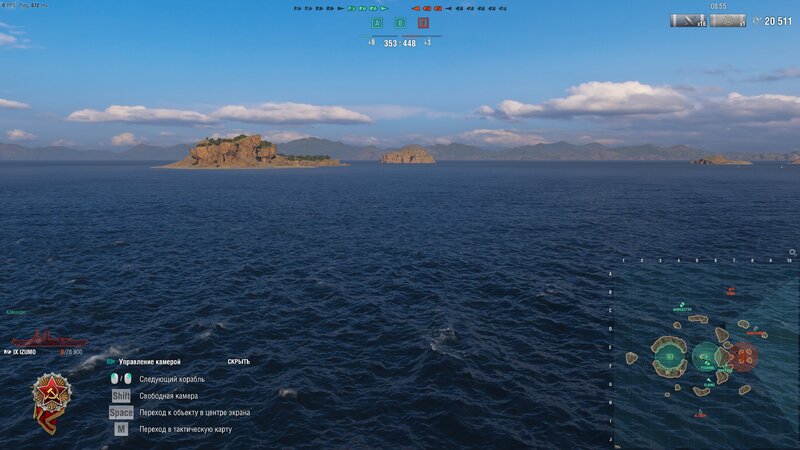The width and height of the screenshot is (800, 450).
Task: Click the IX IZUMO ship name
Action: point(24,352)
